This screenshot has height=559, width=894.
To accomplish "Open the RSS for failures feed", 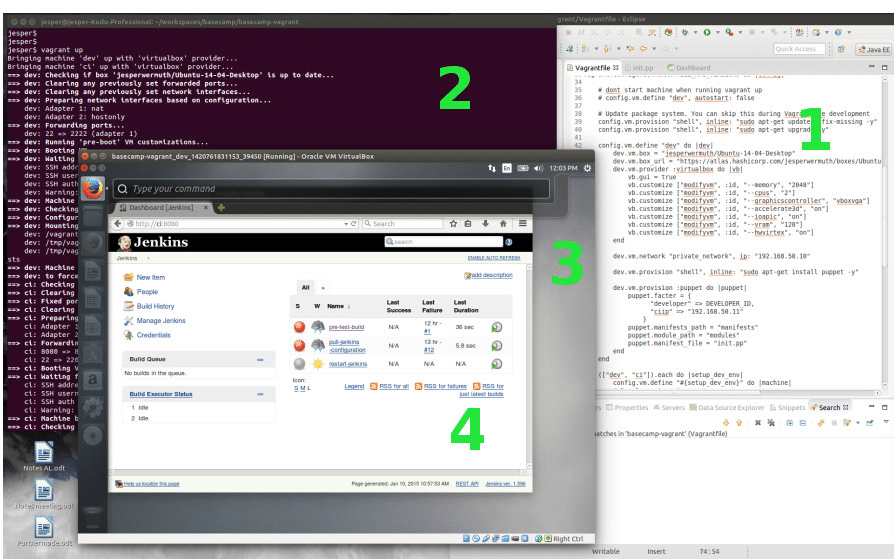I will pos(445,386).
